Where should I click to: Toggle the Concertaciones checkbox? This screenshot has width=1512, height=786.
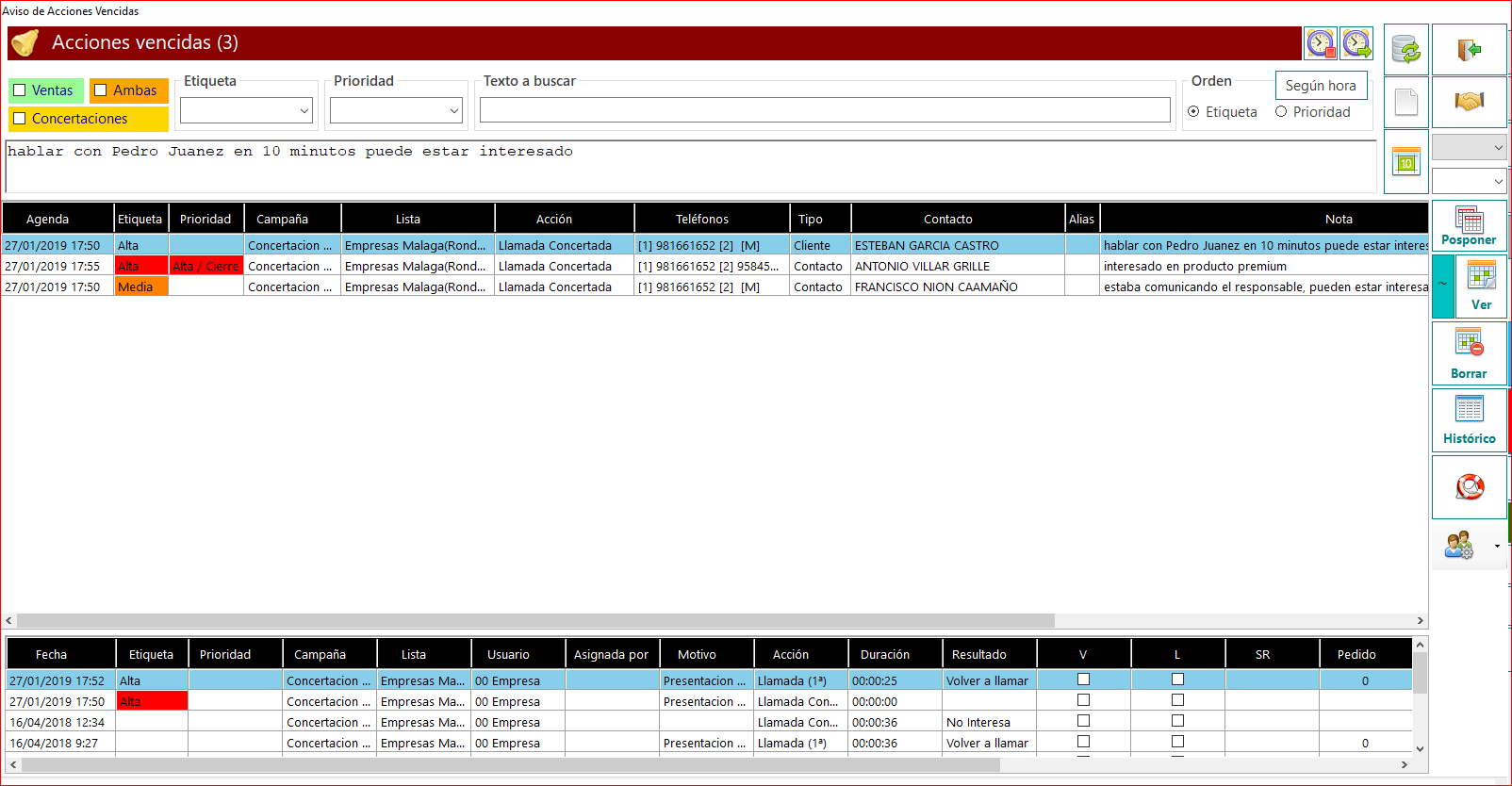[x=20, y=119]
